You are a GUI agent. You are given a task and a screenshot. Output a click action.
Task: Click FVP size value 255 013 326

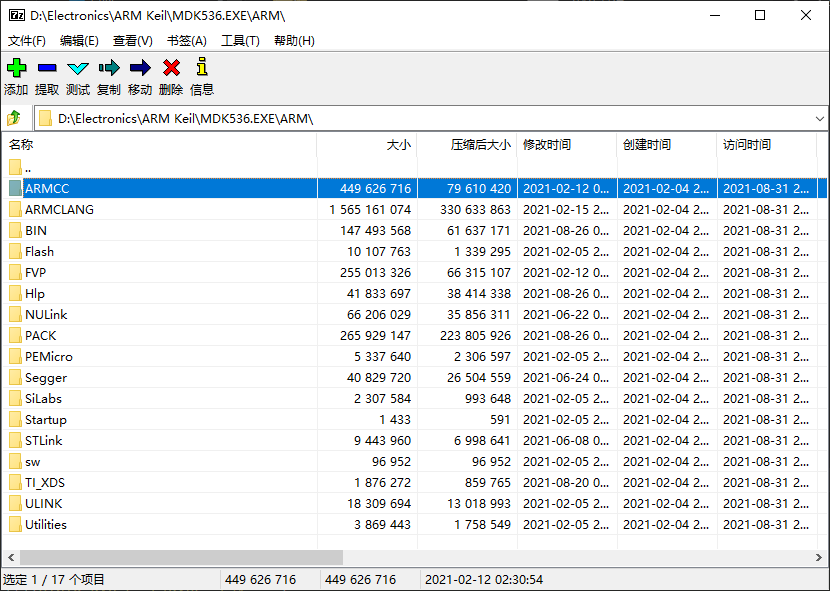tap(375, 273)
